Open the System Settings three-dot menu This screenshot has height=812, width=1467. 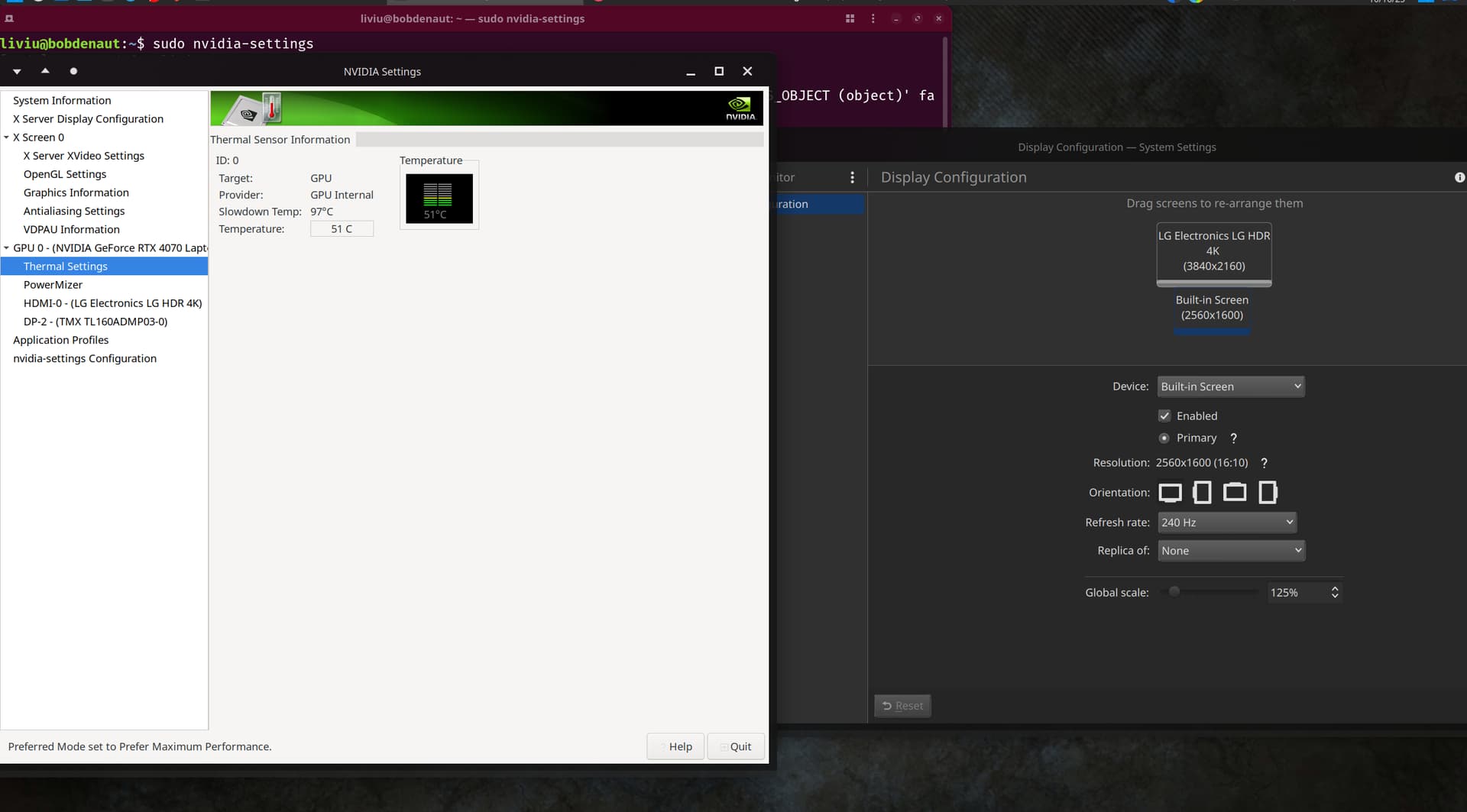click(852, 177)
